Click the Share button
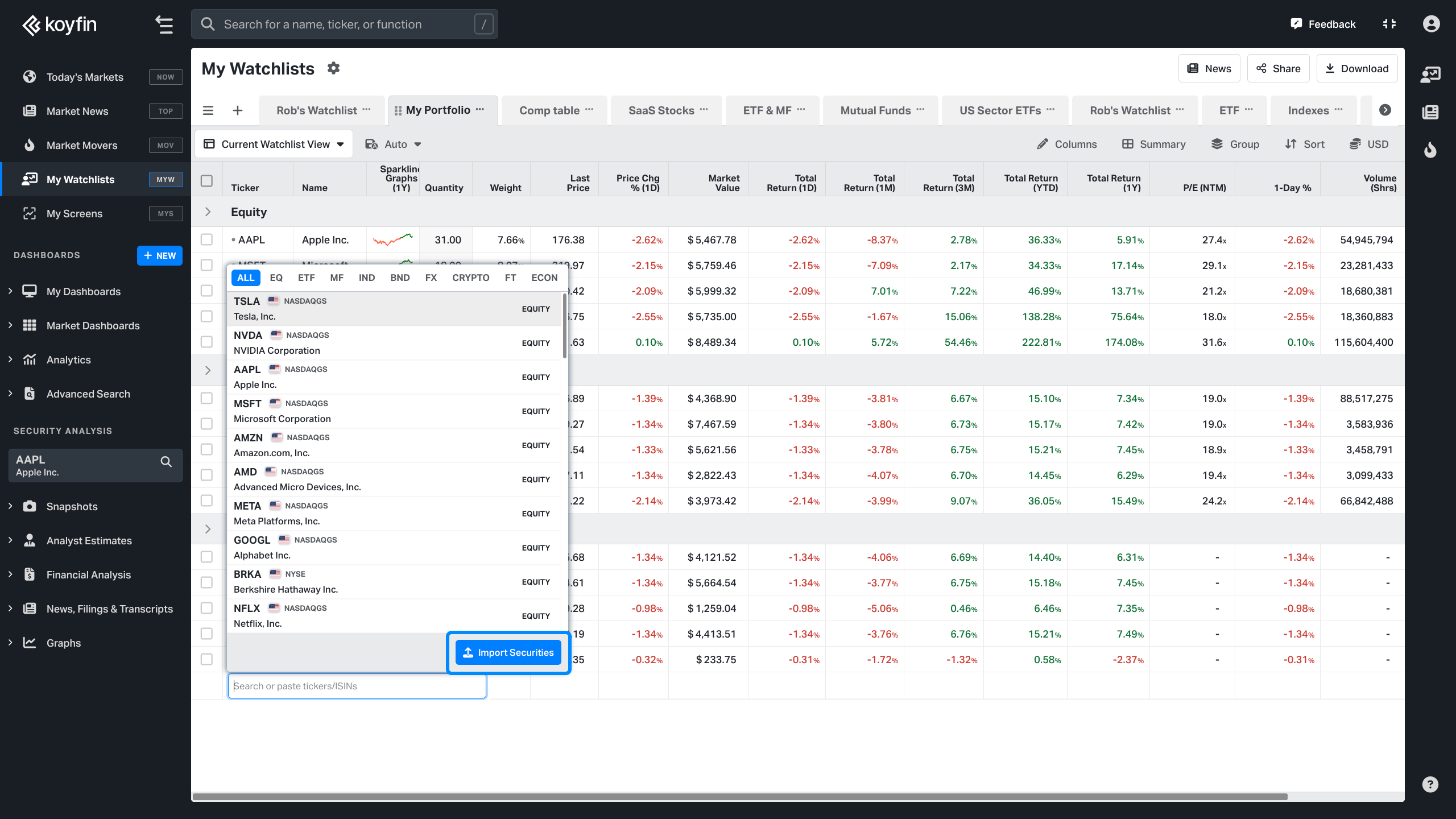The image size is (1456, 819). coord(1278,68)
